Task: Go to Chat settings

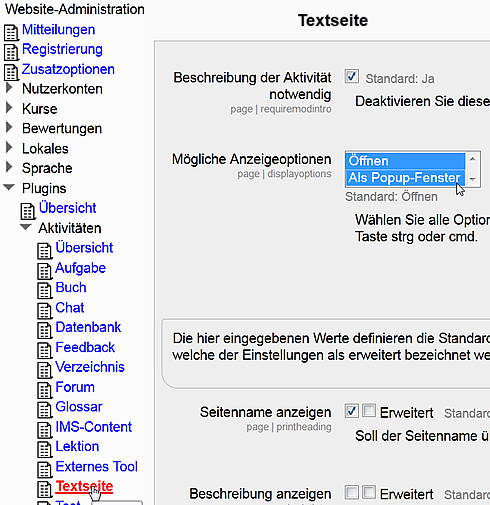Action: (x=70, y=307)
